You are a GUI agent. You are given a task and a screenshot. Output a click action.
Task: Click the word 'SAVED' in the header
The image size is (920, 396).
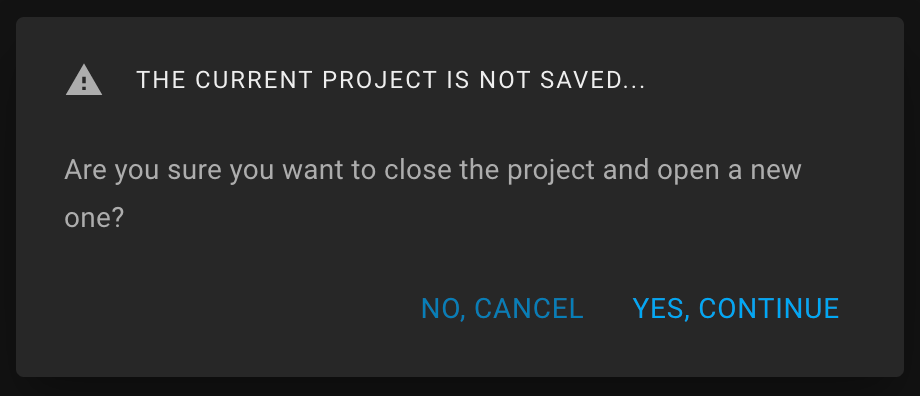pyautogui.click(x=580, y=80)
